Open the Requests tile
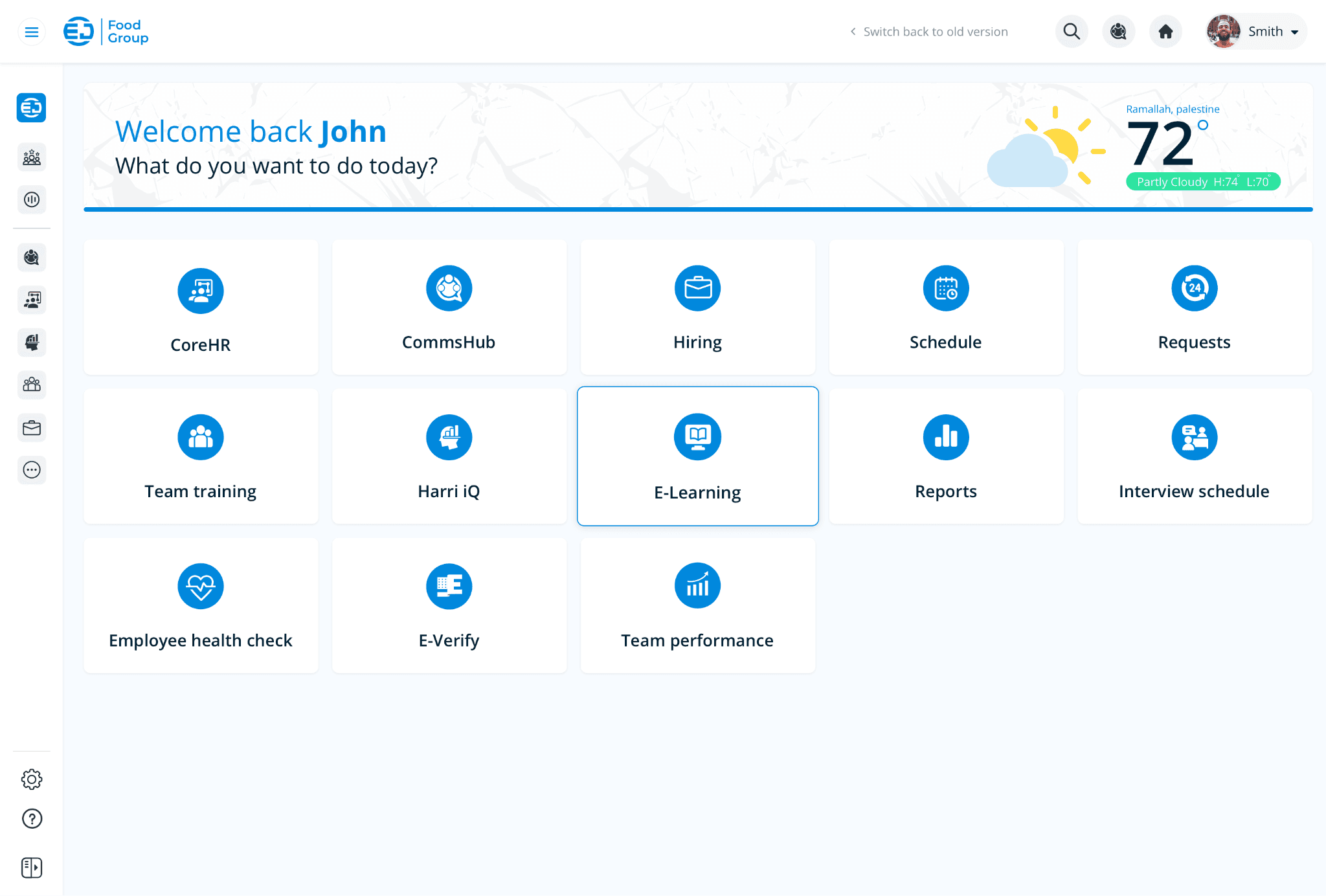The height and width of the screenshot is (896, 1326). pyautogui.click(x=1194, y=308)
